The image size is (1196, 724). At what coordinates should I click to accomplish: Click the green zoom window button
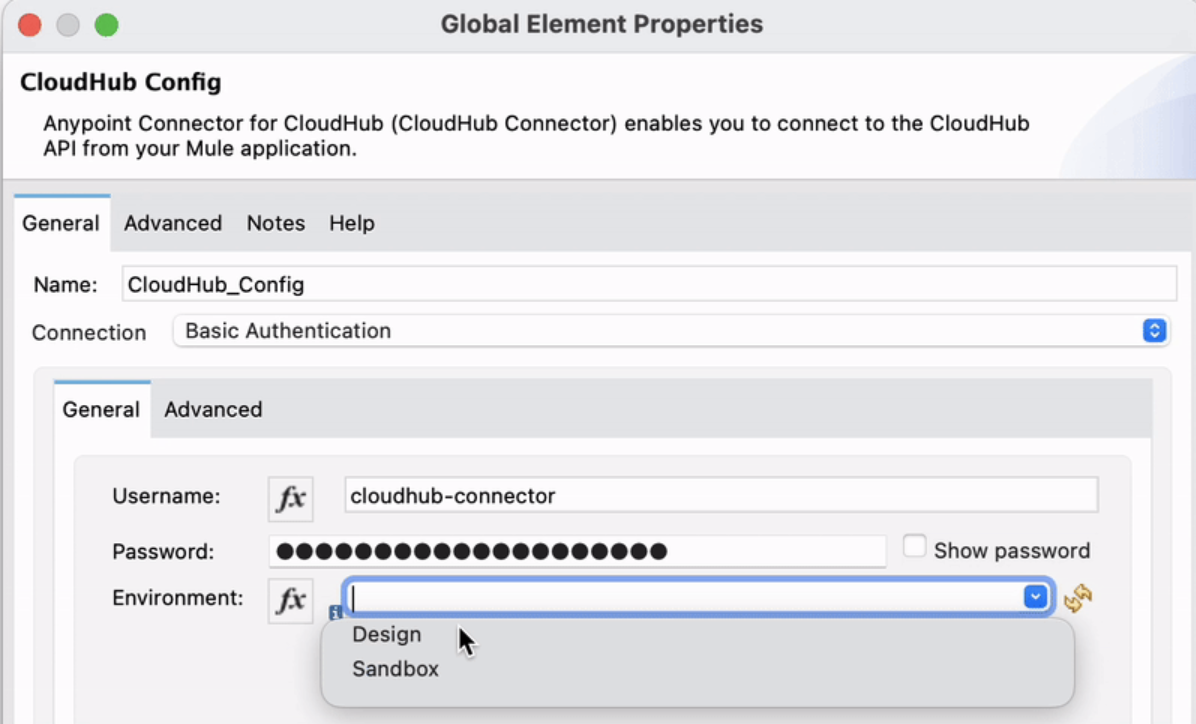106,25
